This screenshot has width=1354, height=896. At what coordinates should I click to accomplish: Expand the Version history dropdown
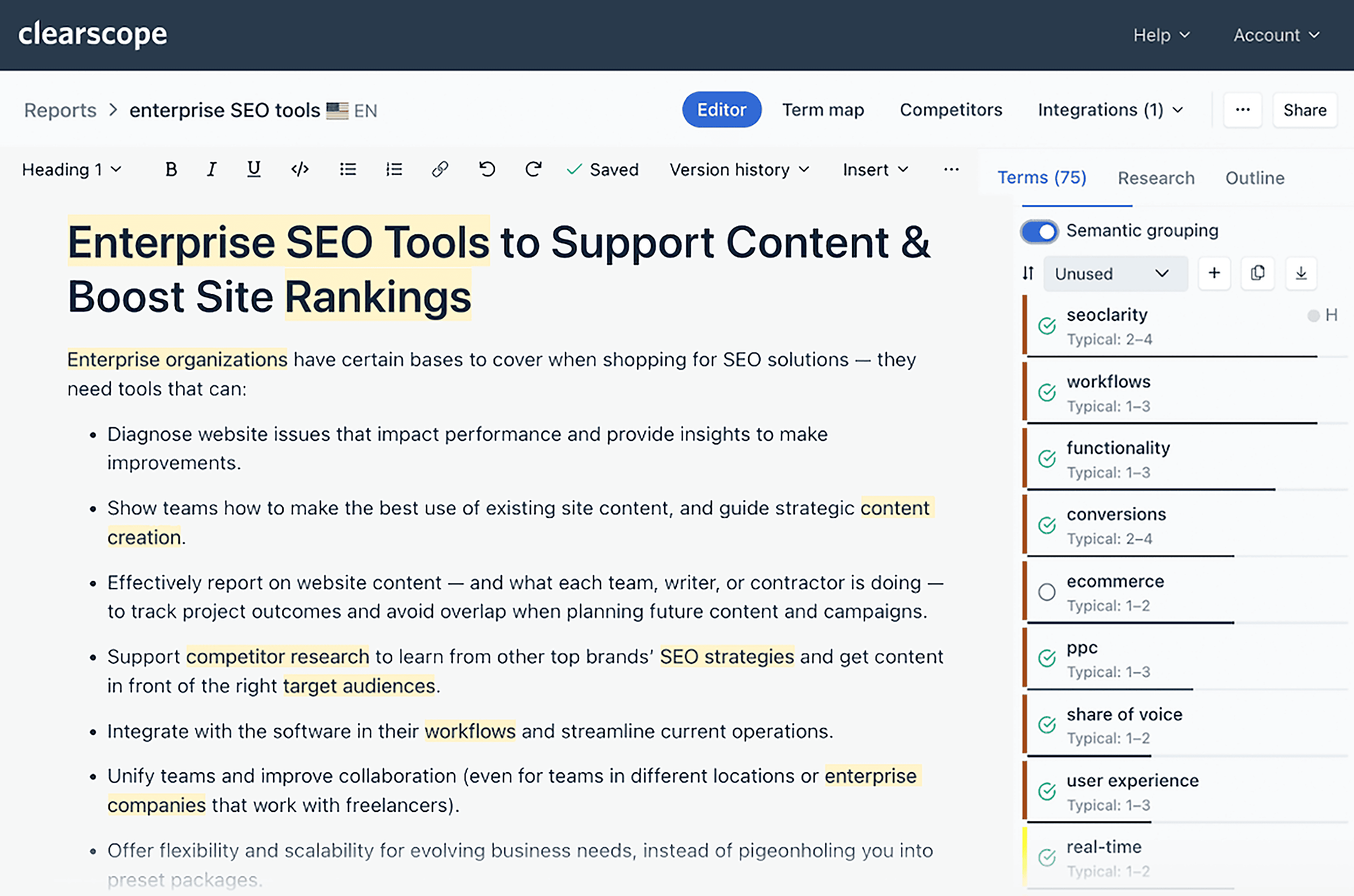click(x=739, y=169)
